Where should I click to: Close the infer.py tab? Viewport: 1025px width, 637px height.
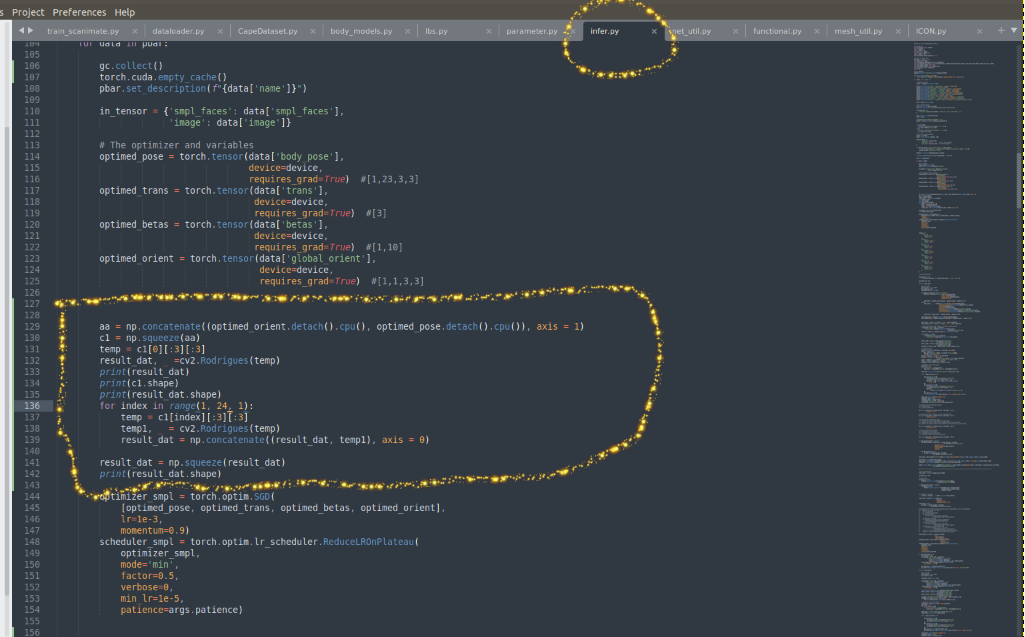tap(654, 31)
